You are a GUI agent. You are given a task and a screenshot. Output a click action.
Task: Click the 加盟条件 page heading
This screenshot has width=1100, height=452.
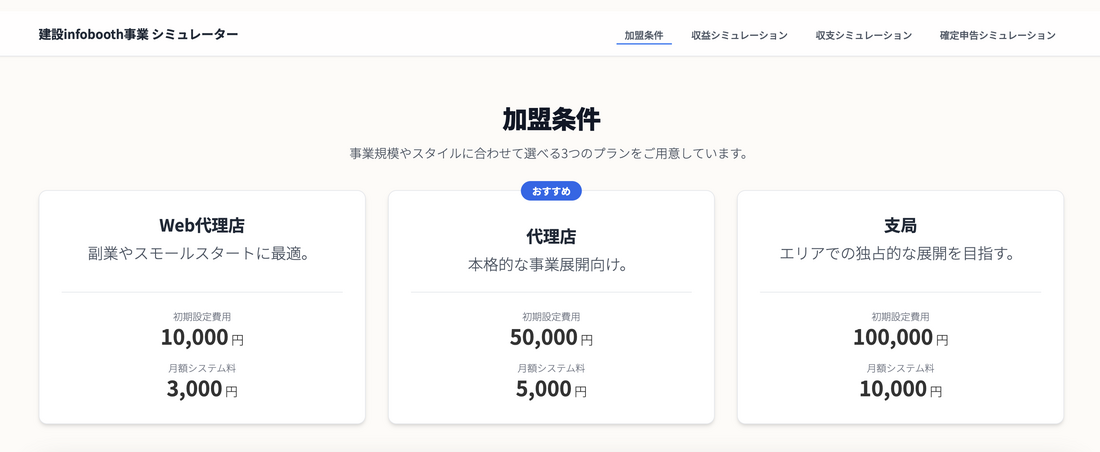tap(551, 119)
